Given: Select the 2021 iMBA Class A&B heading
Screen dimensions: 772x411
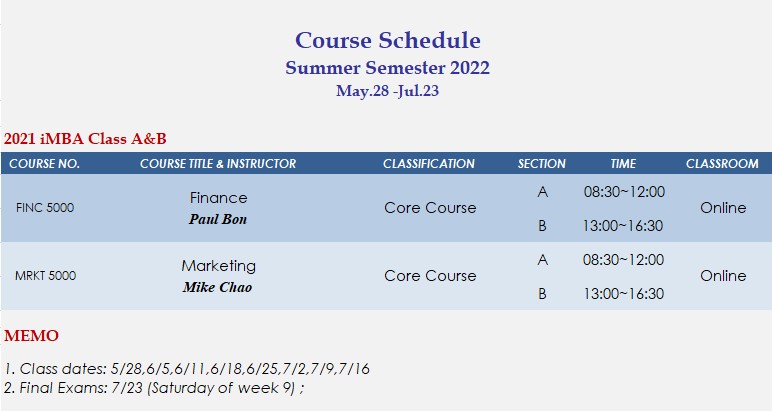Looking at the screenshot, I should (x=85, y=139).
